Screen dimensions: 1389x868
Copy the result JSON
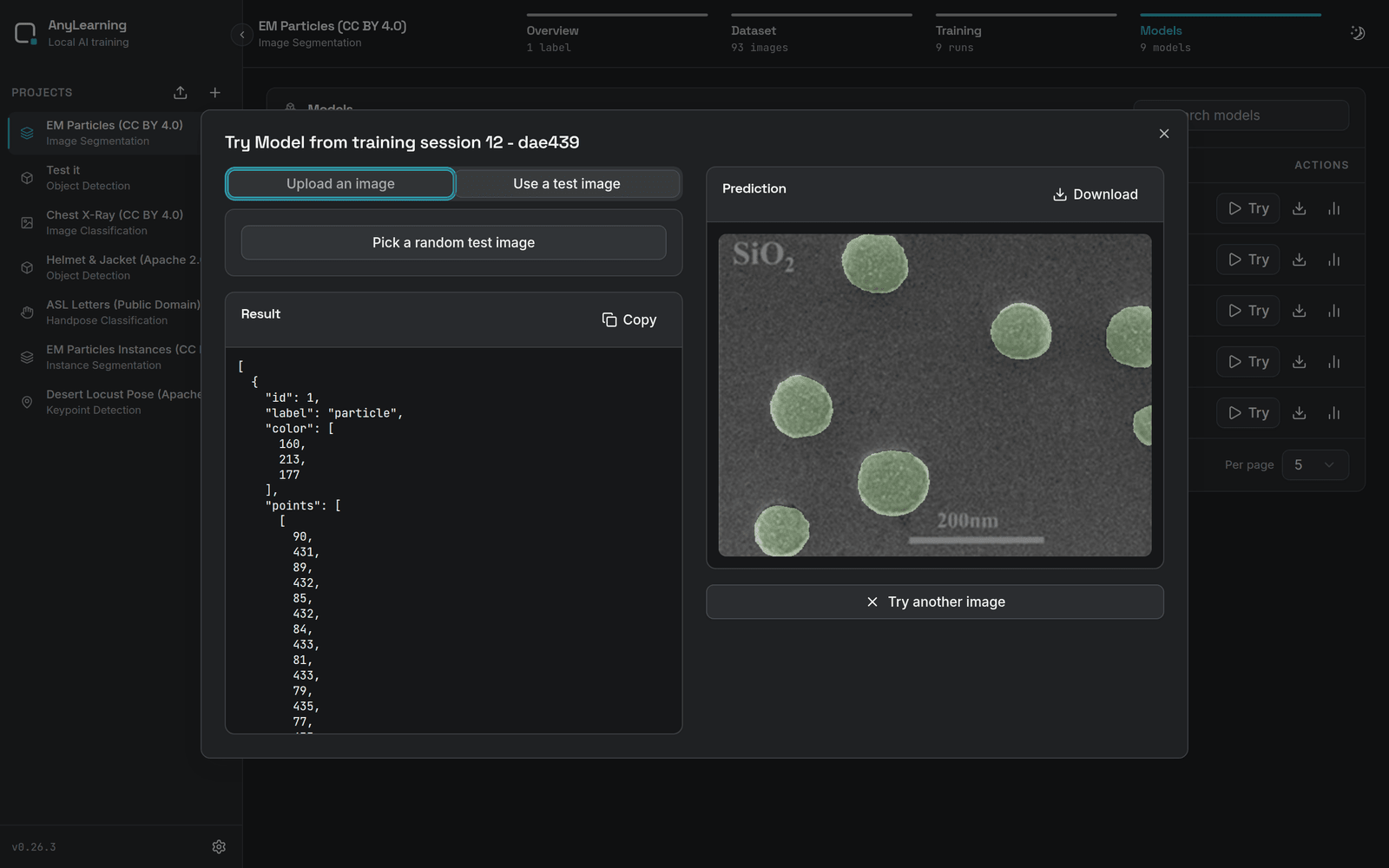coord(629,319)
